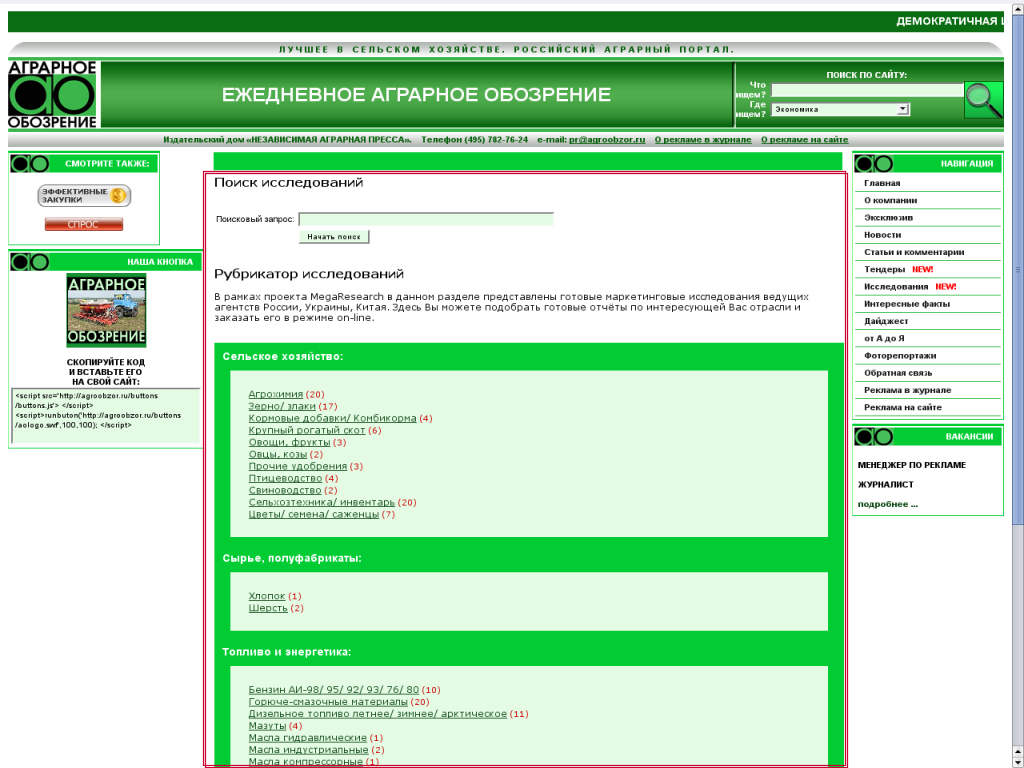Click the logo icon beside Смотрите также
The height and width of the screenshot is (768, 1024).
[30, 164]
